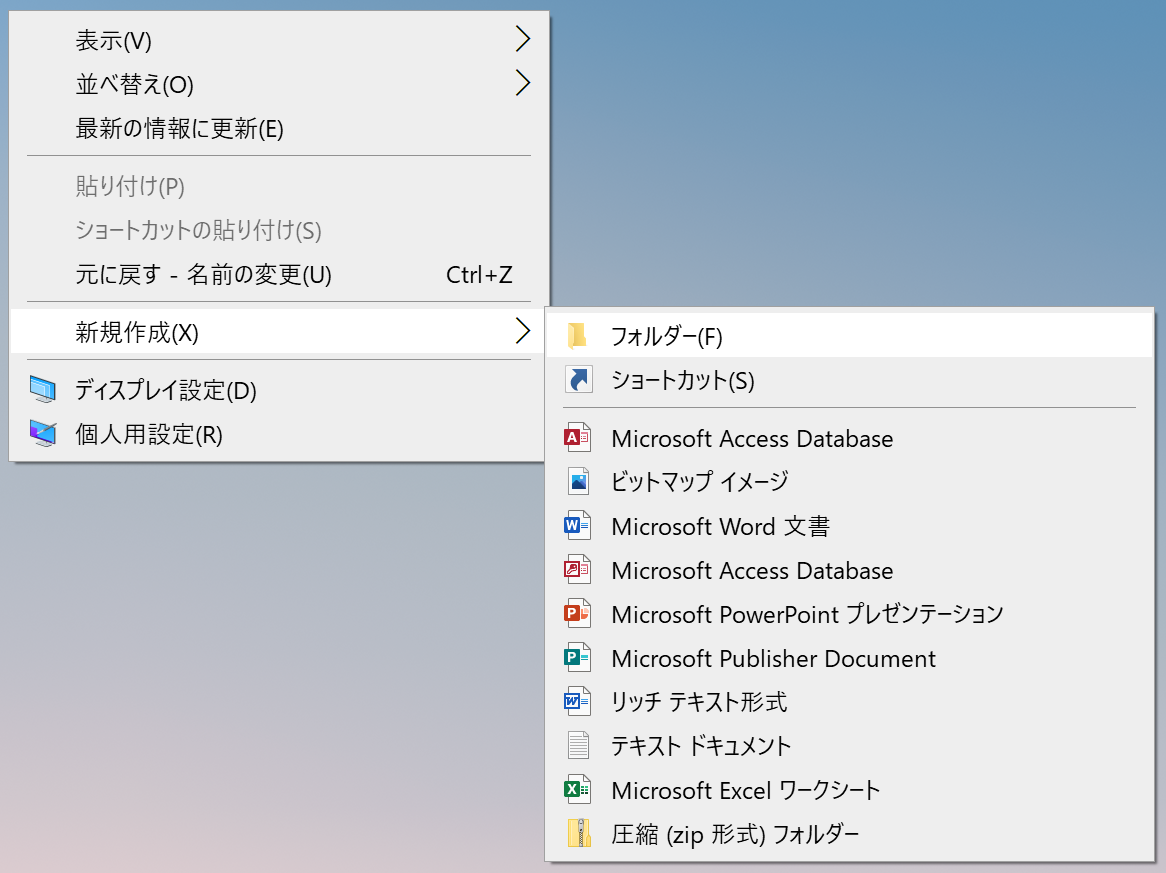
Task: Click the personalization icon beside 個人用設定(R)
Action: click(x=42, y=434)
